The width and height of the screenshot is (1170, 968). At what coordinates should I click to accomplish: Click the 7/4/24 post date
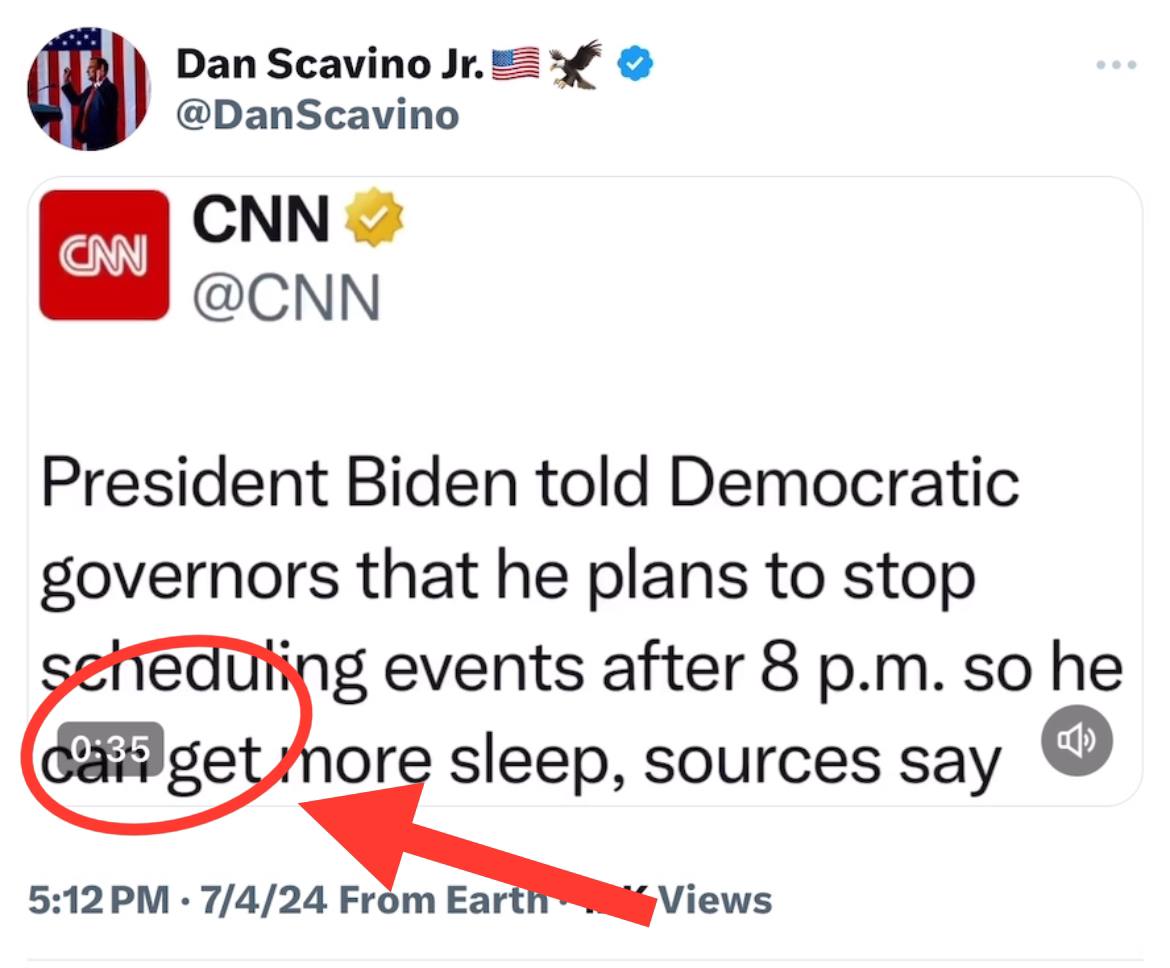pos(263,899)
